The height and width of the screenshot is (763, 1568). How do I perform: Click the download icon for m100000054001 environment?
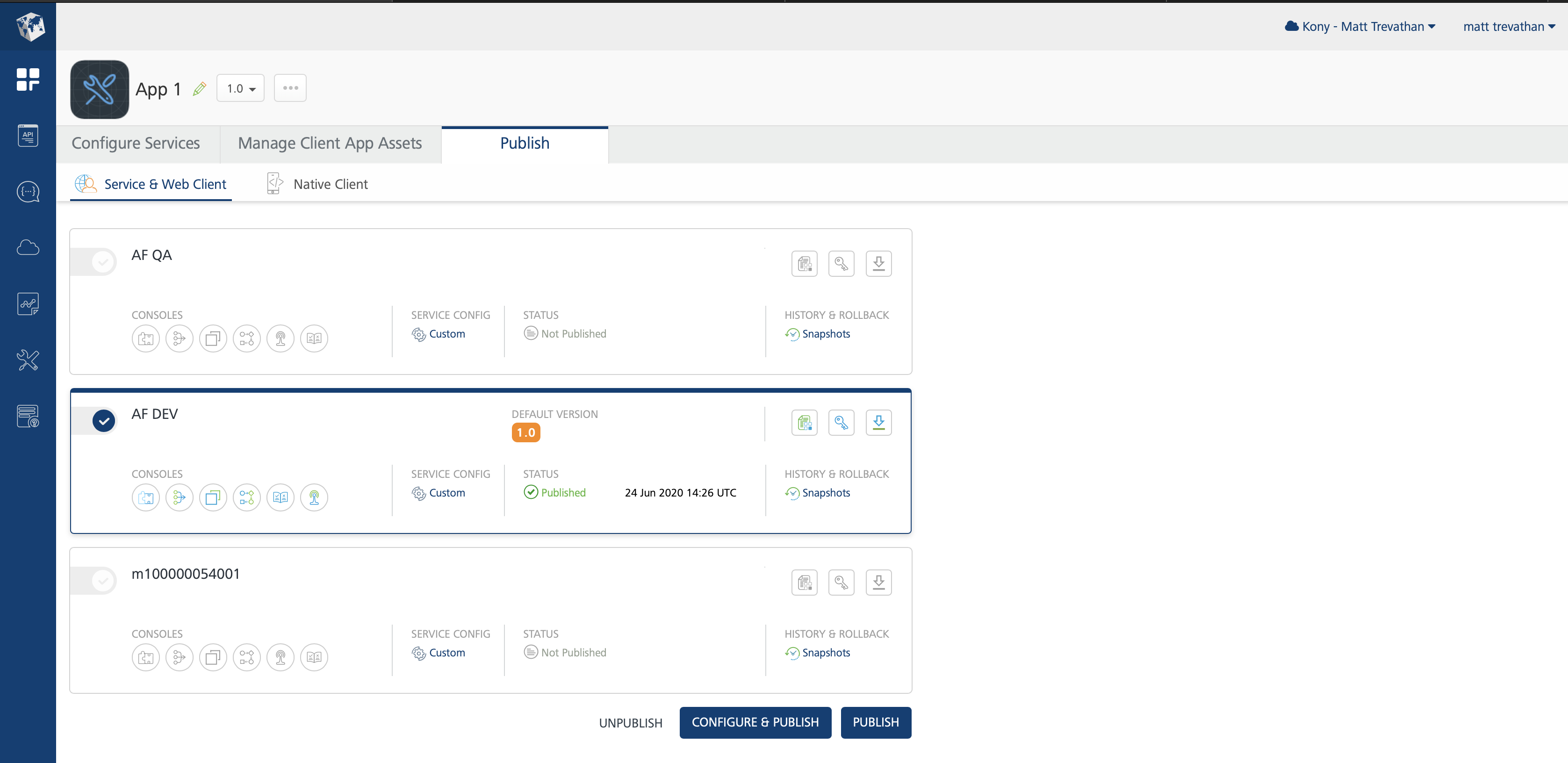click(878, 582)
